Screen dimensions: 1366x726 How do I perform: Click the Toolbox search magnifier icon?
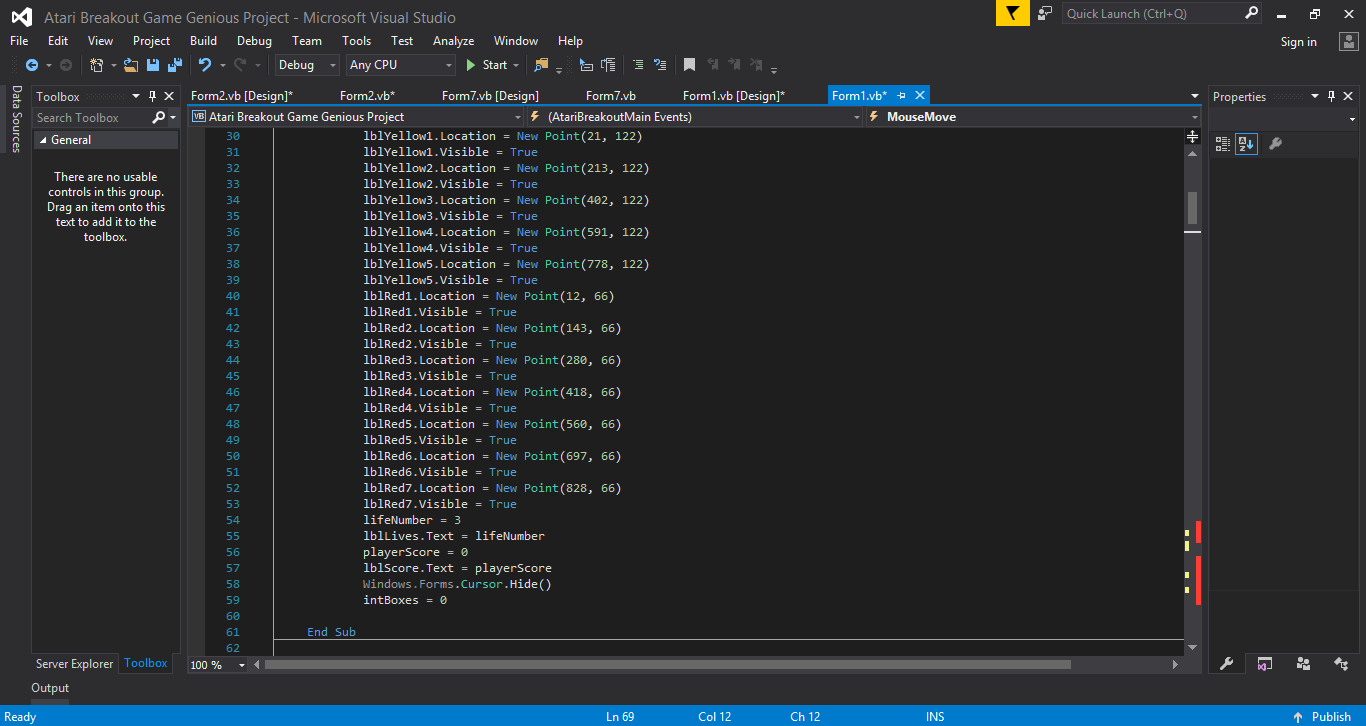[x=159, y=118]
